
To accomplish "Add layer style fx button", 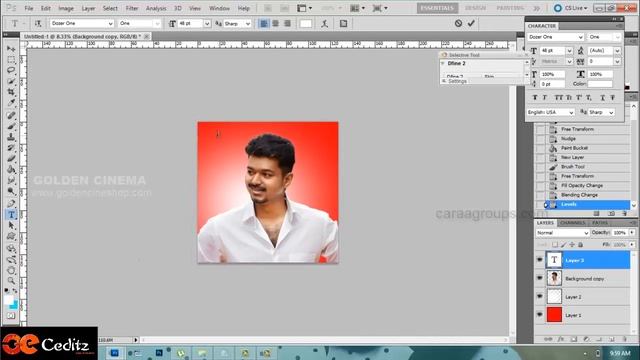I will [x=561, y=339].
